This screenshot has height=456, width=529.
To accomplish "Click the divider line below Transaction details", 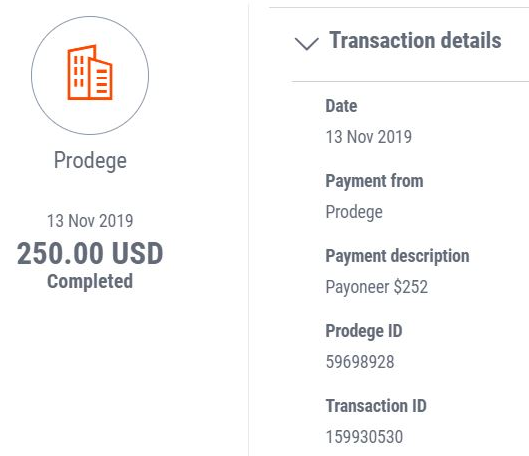I will click(x=410, y=81).
